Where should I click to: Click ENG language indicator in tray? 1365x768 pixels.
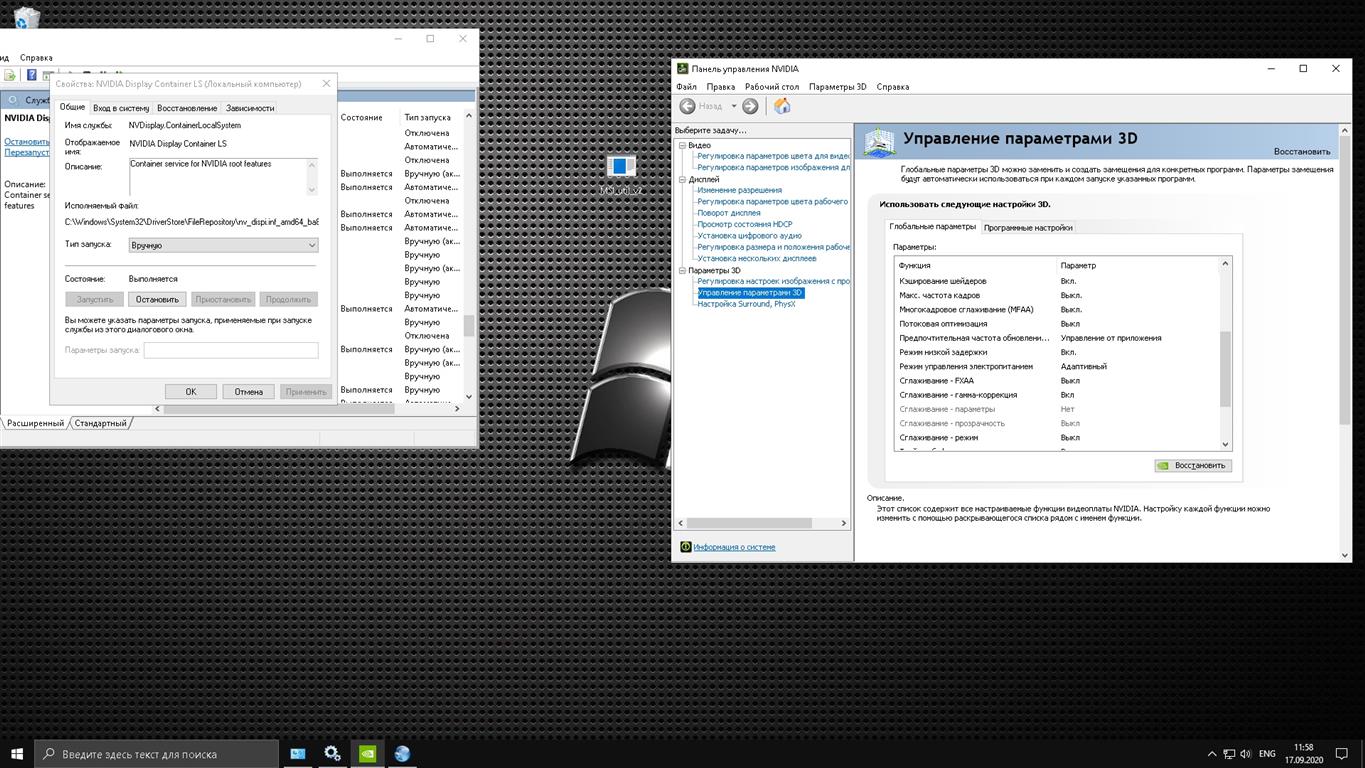[x=1267, y=754]
